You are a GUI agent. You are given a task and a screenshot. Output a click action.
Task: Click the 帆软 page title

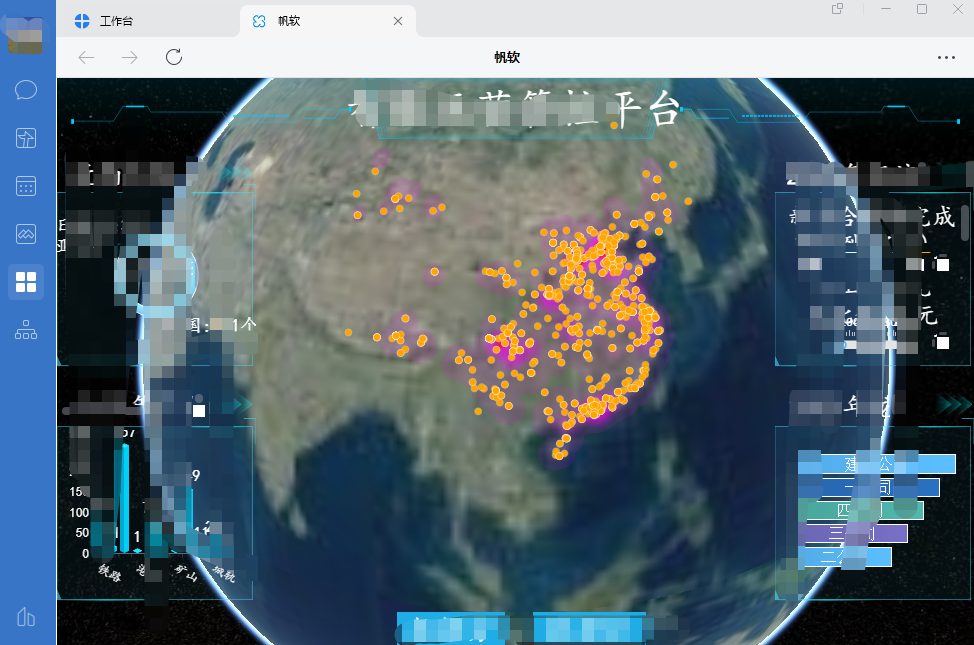tap(507, 57)
